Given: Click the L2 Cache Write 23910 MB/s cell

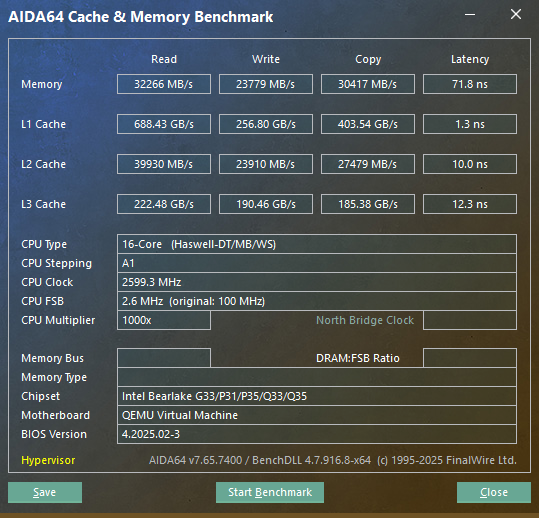Looking at the screenshot, I should click(x=266, y=164).
